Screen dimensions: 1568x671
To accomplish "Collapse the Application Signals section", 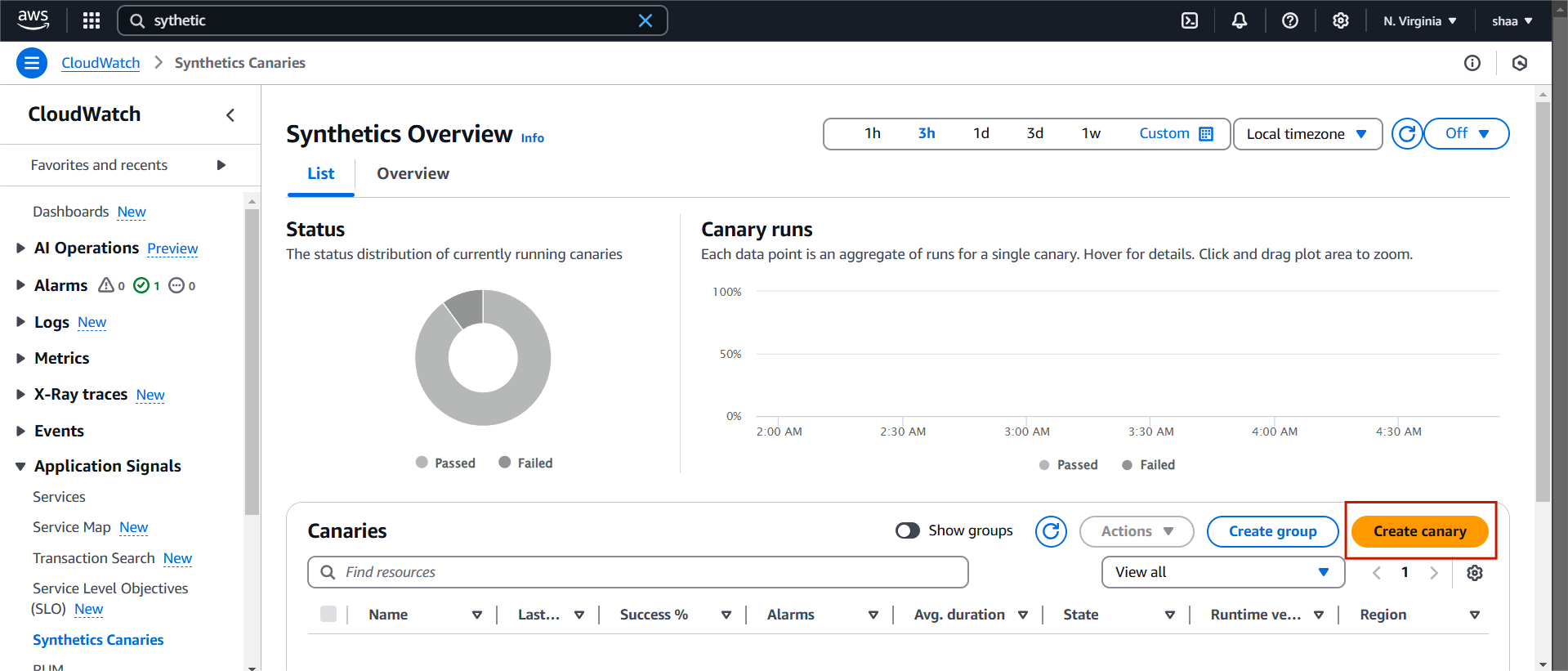I will [21, 467].
